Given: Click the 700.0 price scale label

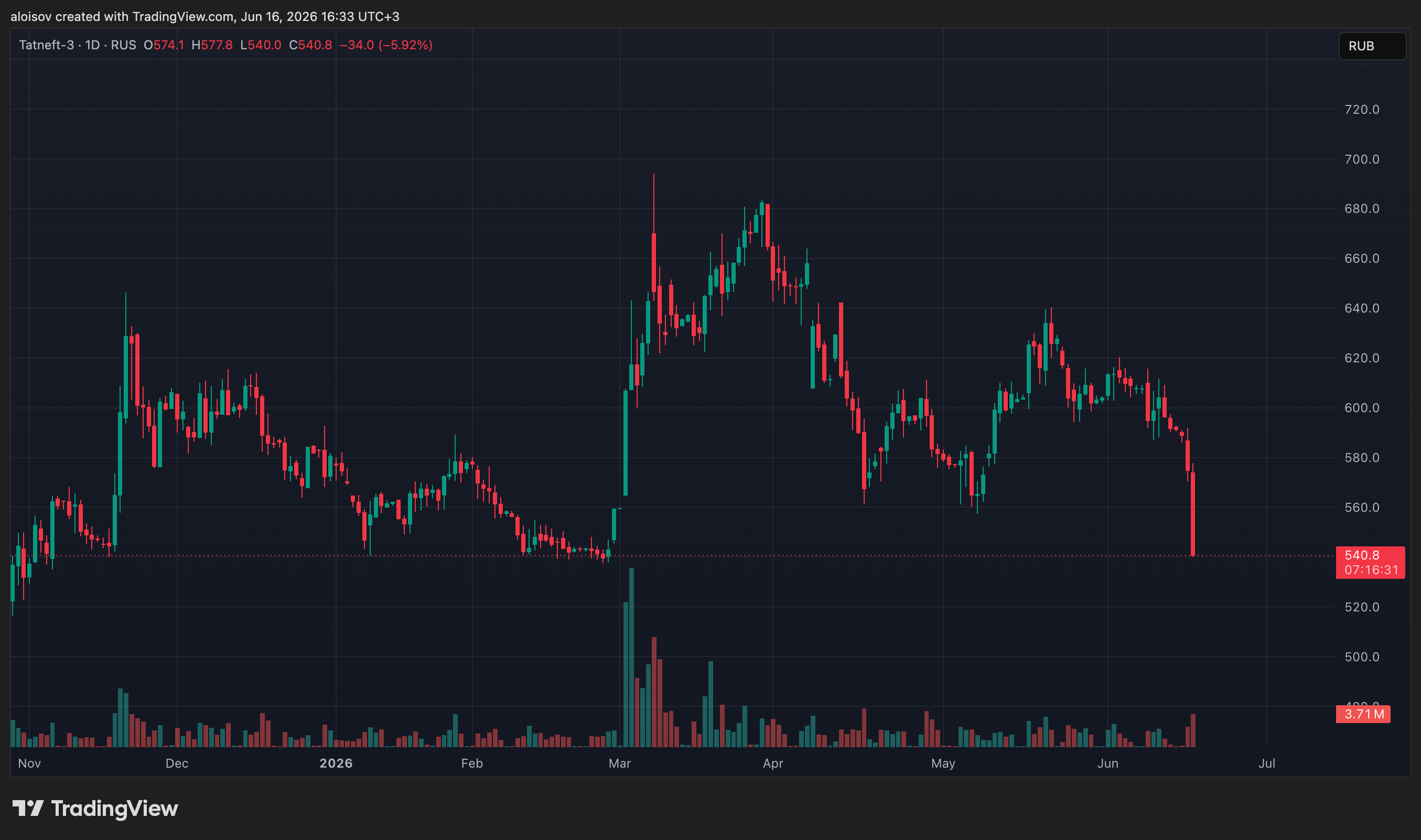Looking at the screenshot, I should coord(1362,159).
